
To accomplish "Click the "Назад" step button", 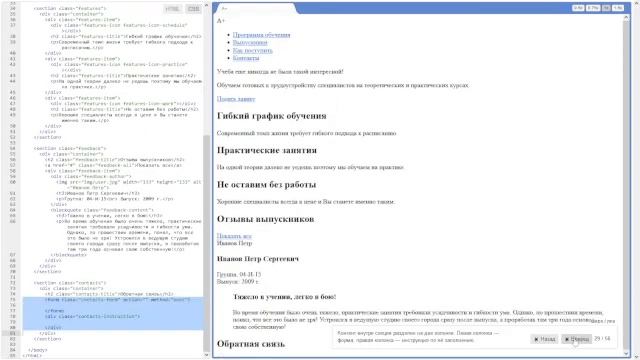I will 544,339.
